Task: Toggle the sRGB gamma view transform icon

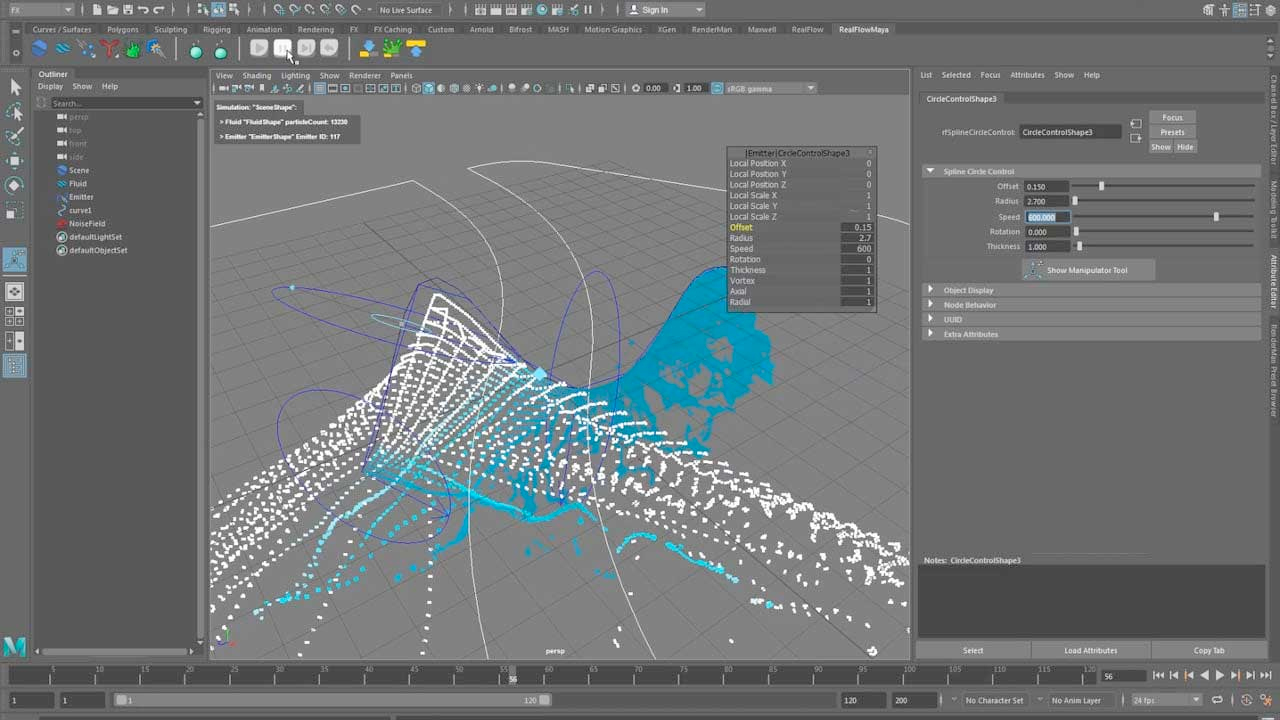Action: tap(716, 88)
